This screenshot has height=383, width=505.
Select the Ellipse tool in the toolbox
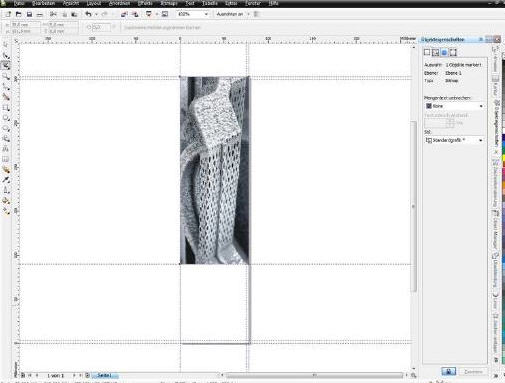(x=6, y=118)
